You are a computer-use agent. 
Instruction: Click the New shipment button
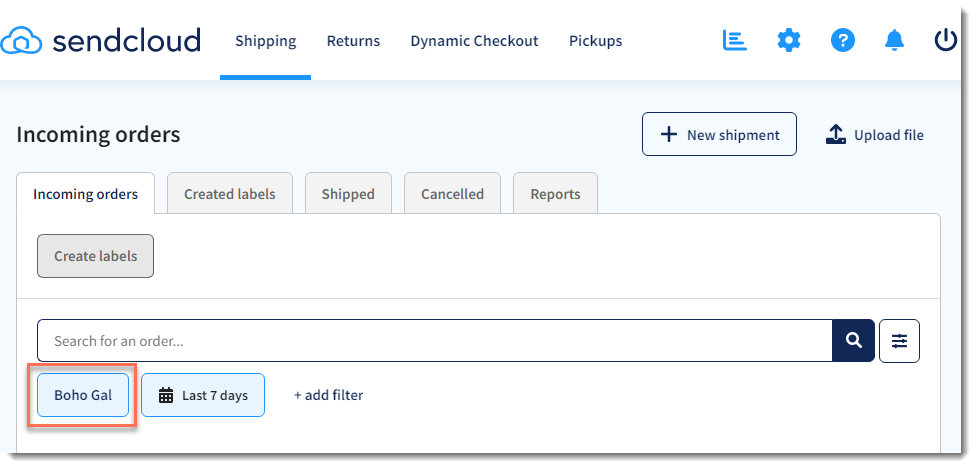[x=719, y=134]
